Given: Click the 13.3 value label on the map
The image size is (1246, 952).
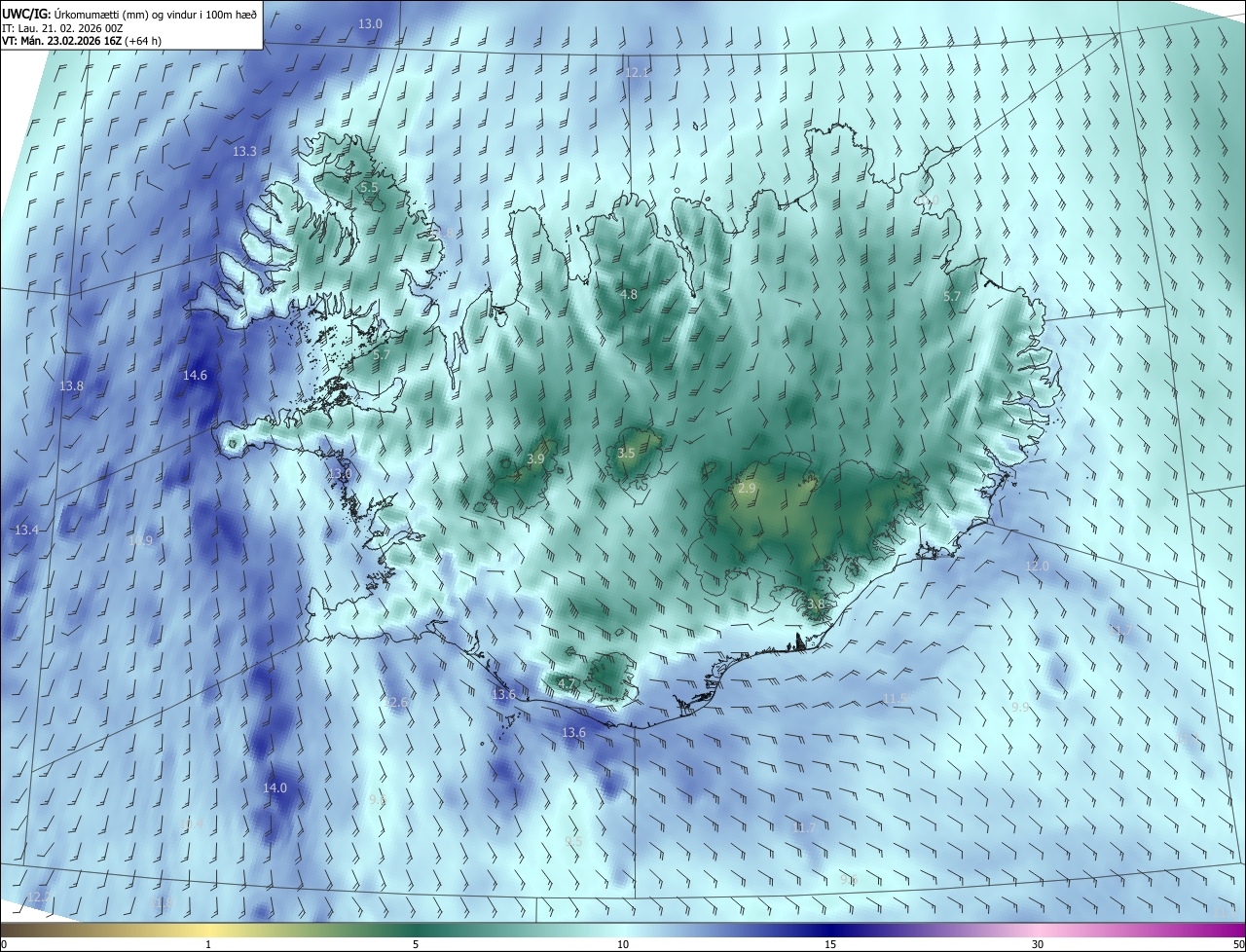Looking at the screenshot, I should [x=244, y=152].
